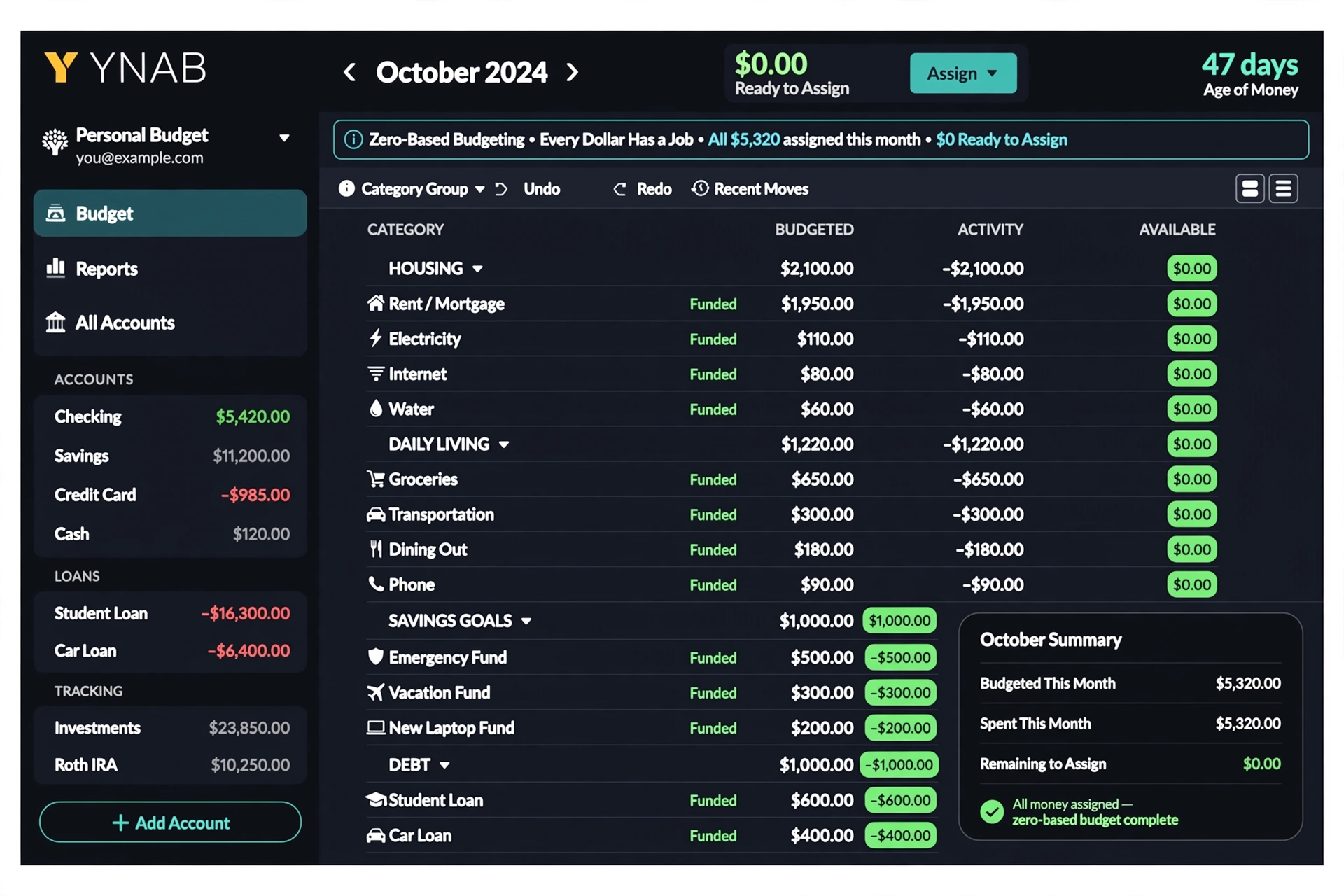The image size is (1344, 896).
Task: Click the Dining Out utensils icon
Action: 376,549
